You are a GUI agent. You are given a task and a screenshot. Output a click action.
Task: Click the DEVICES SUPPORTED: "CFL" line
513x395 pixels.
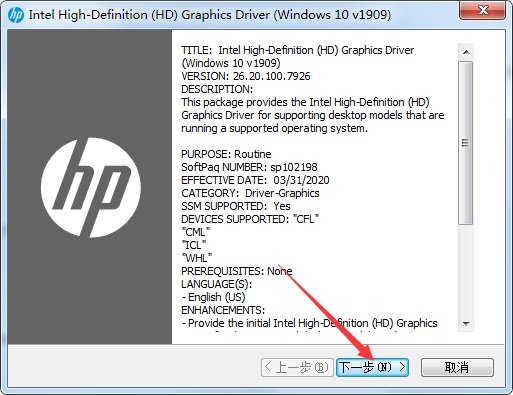point(250,219)
